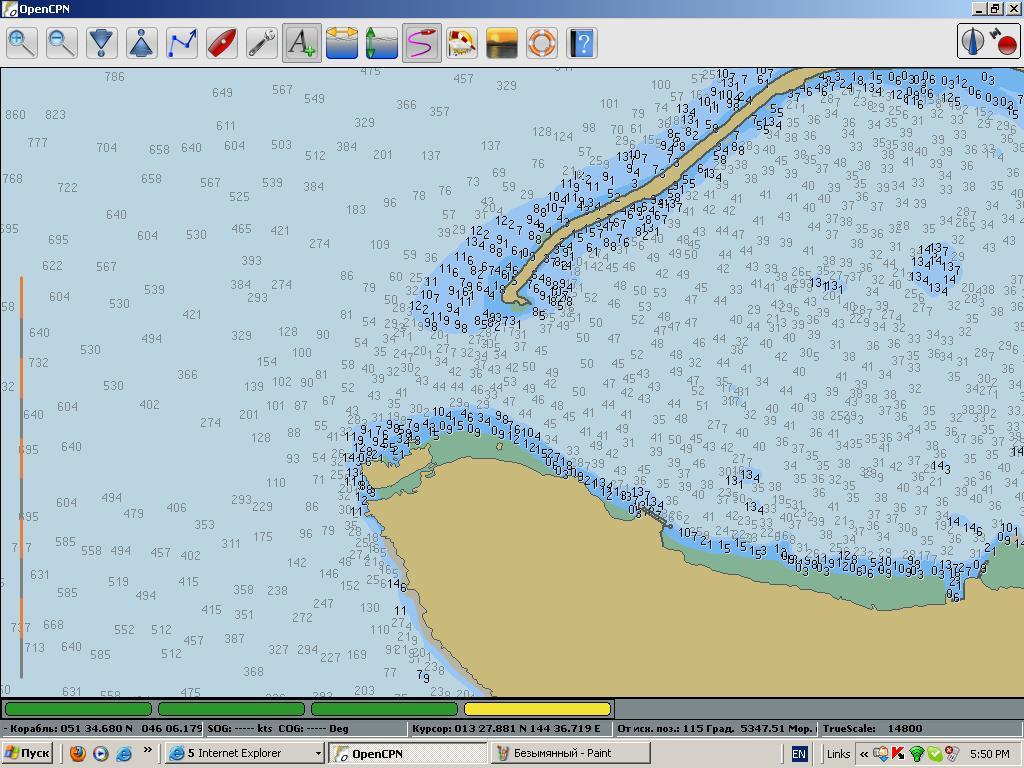Expand hidden system tray icons
Screen dimensions: 1024x768
864,754
